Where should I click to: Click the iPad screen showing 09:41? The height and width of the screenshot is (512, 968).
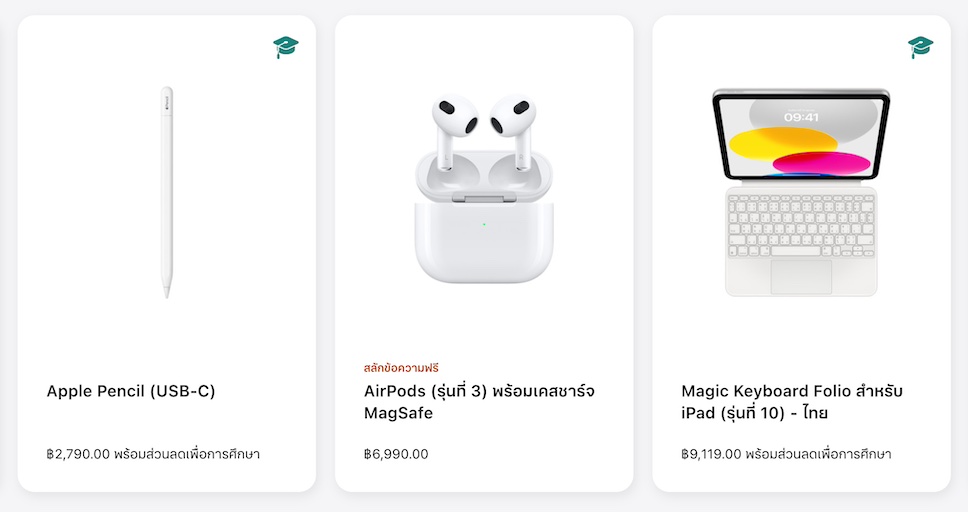pyautogui.click(x=801, y=137)
